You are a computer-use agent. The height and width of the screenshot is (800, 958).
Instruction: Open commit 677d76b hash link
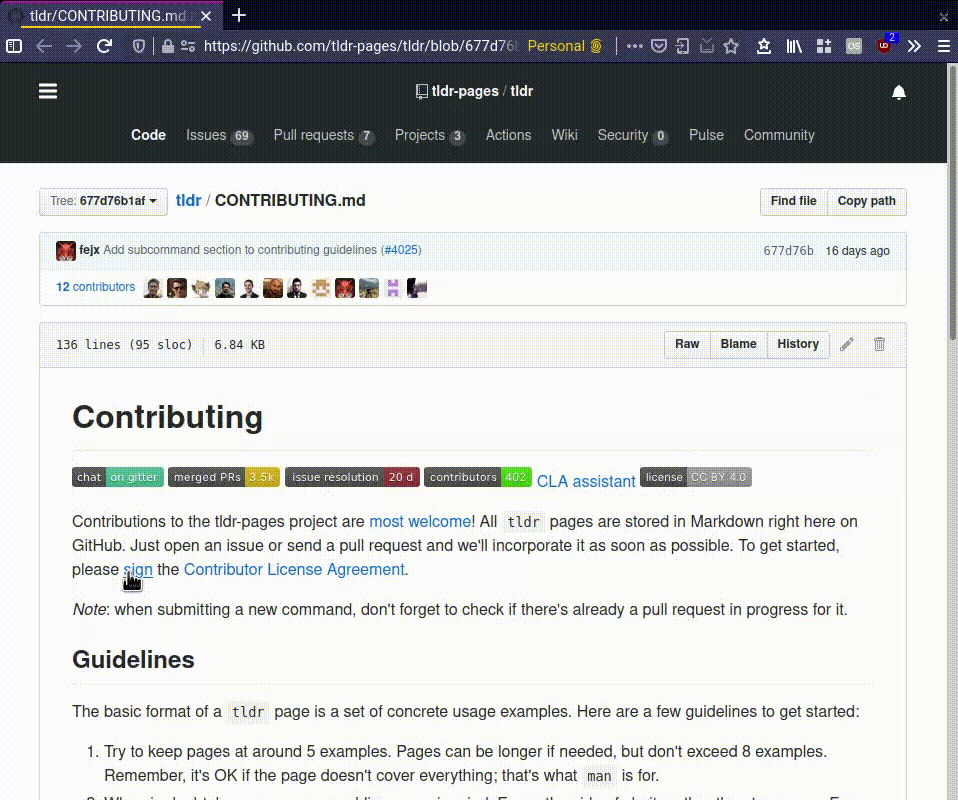coord(788,251)
